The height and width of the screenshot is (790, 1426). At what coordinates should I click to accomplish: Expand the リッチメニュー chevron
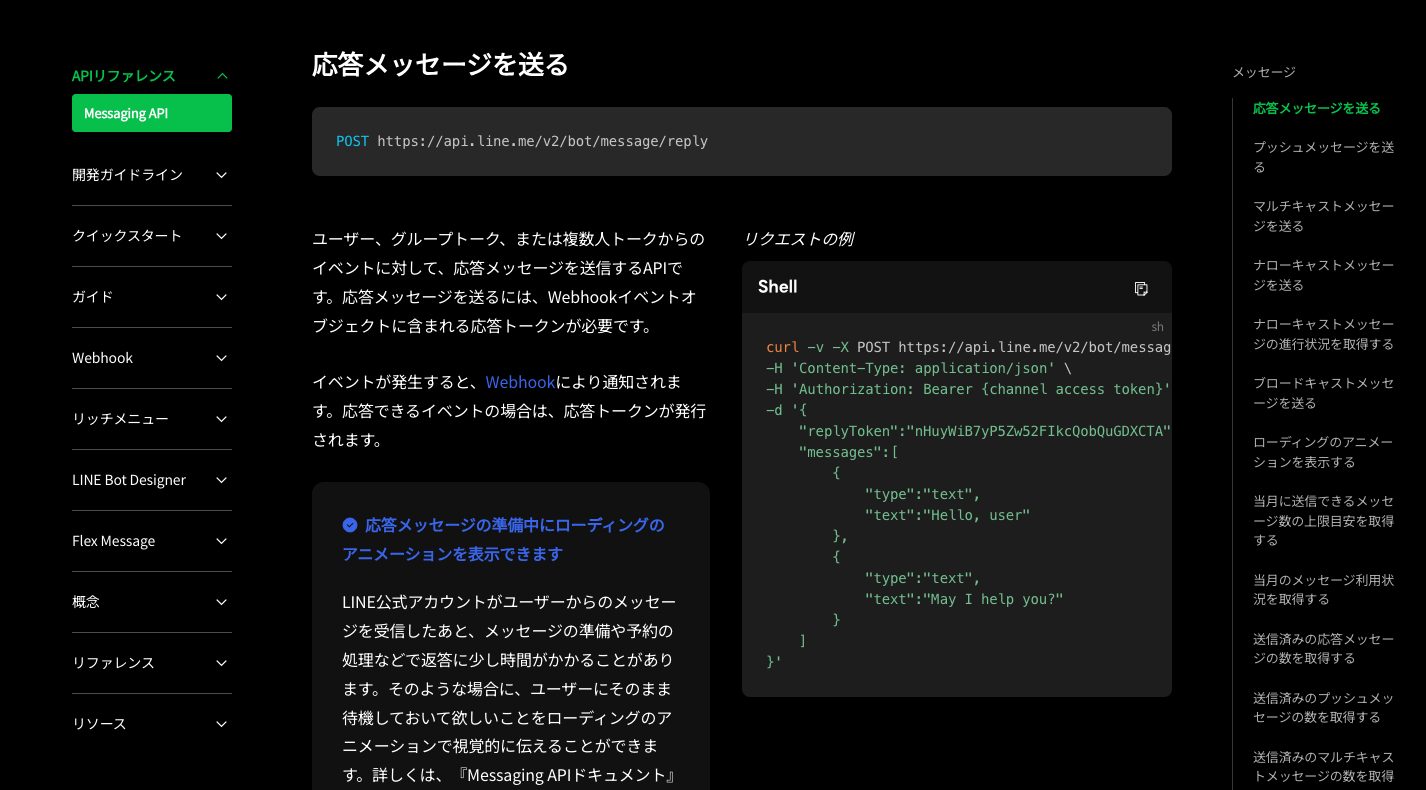[222, 419]
